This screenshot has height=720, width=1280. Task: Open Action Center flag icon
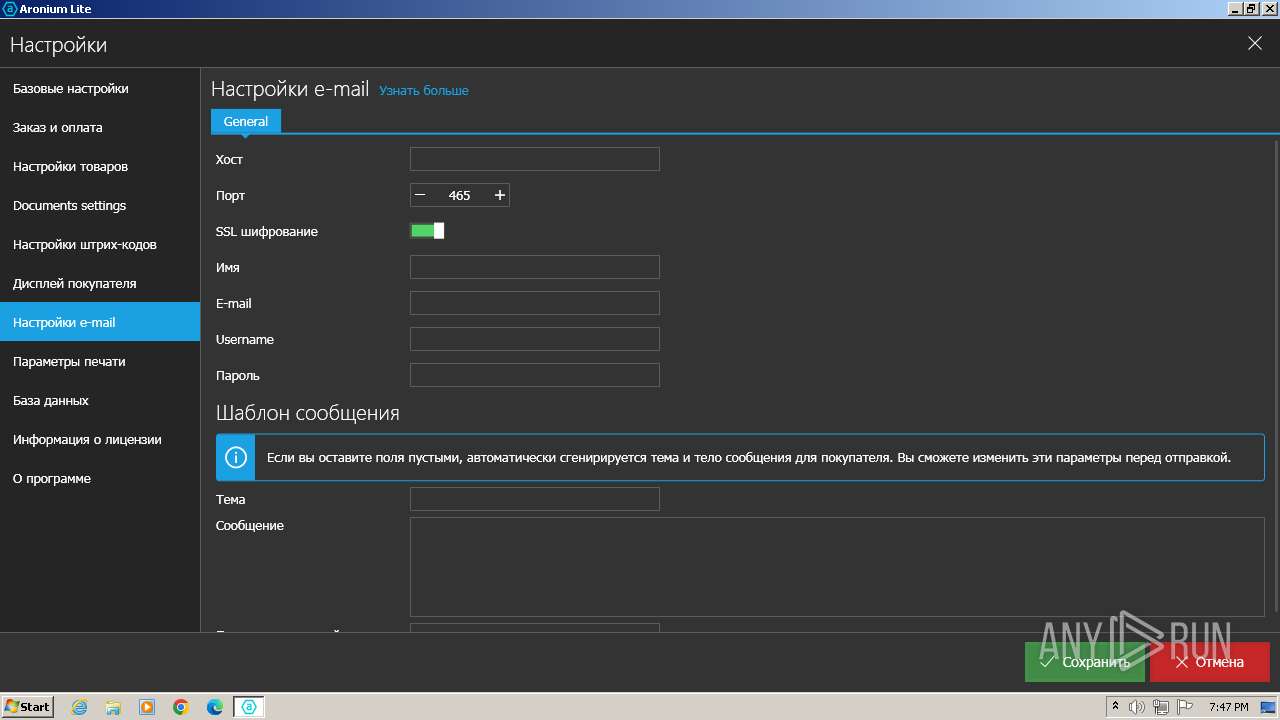coord(1183,707)
